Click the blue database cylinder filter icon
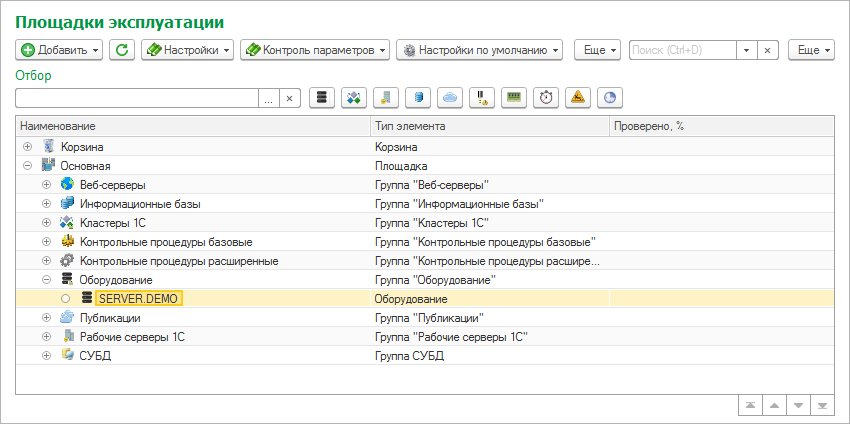The image size is (850, 424). pyautogui.click(x=417, y=97)
